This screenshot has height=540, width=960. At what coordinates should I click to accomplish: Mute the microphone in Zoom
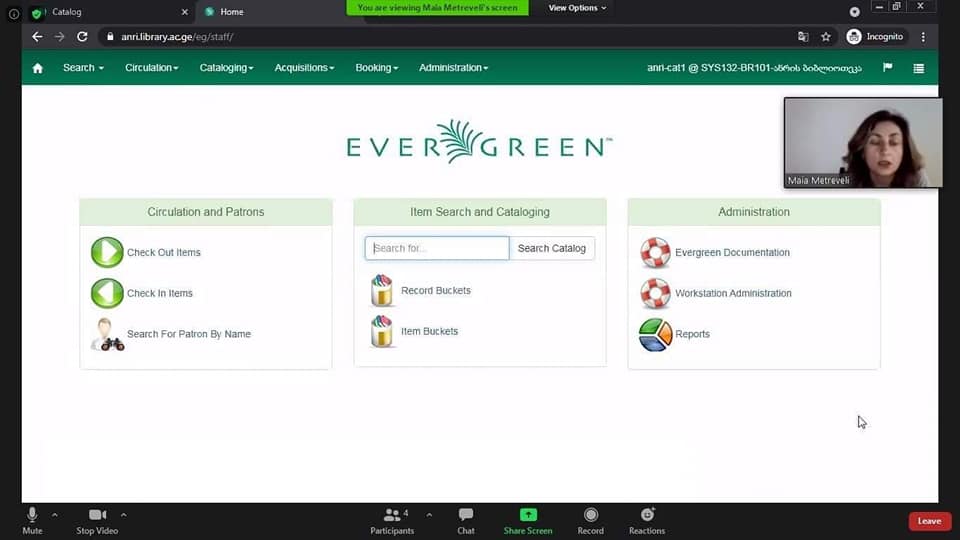click(x=32, y=521)
